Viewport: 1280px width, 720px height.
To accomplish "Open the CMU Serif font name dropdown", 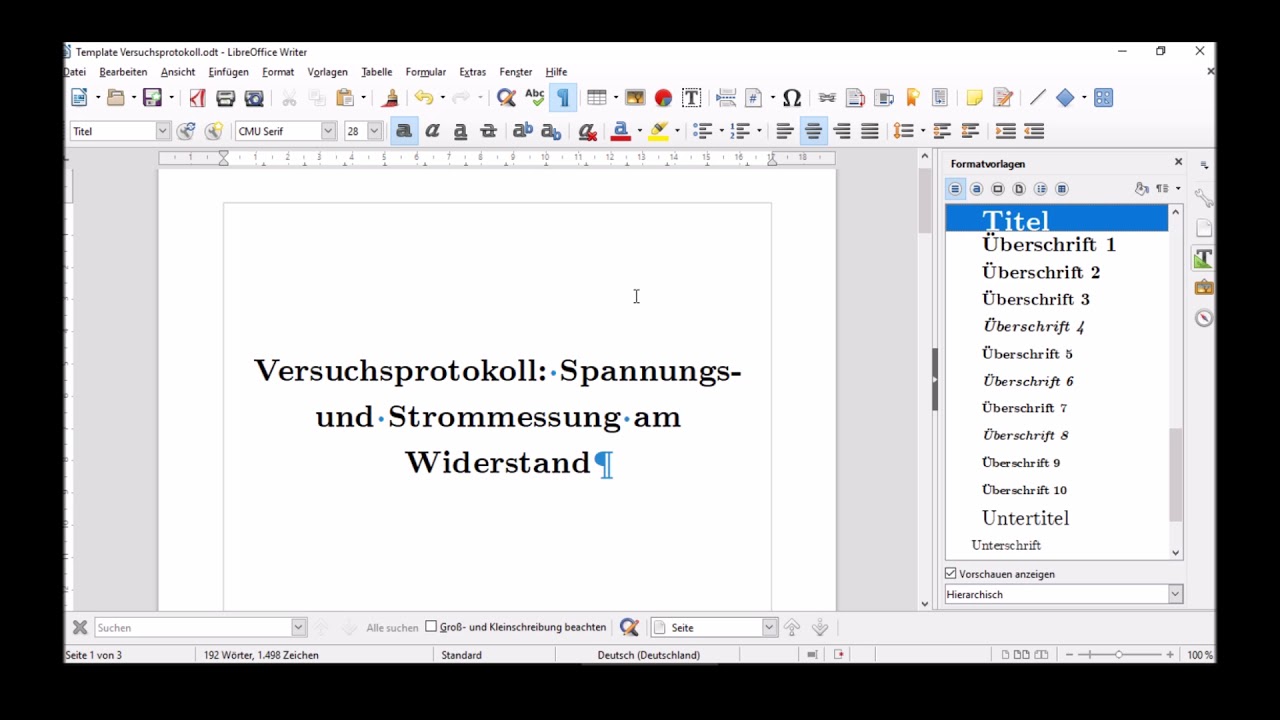I will (x=327, y=131).
